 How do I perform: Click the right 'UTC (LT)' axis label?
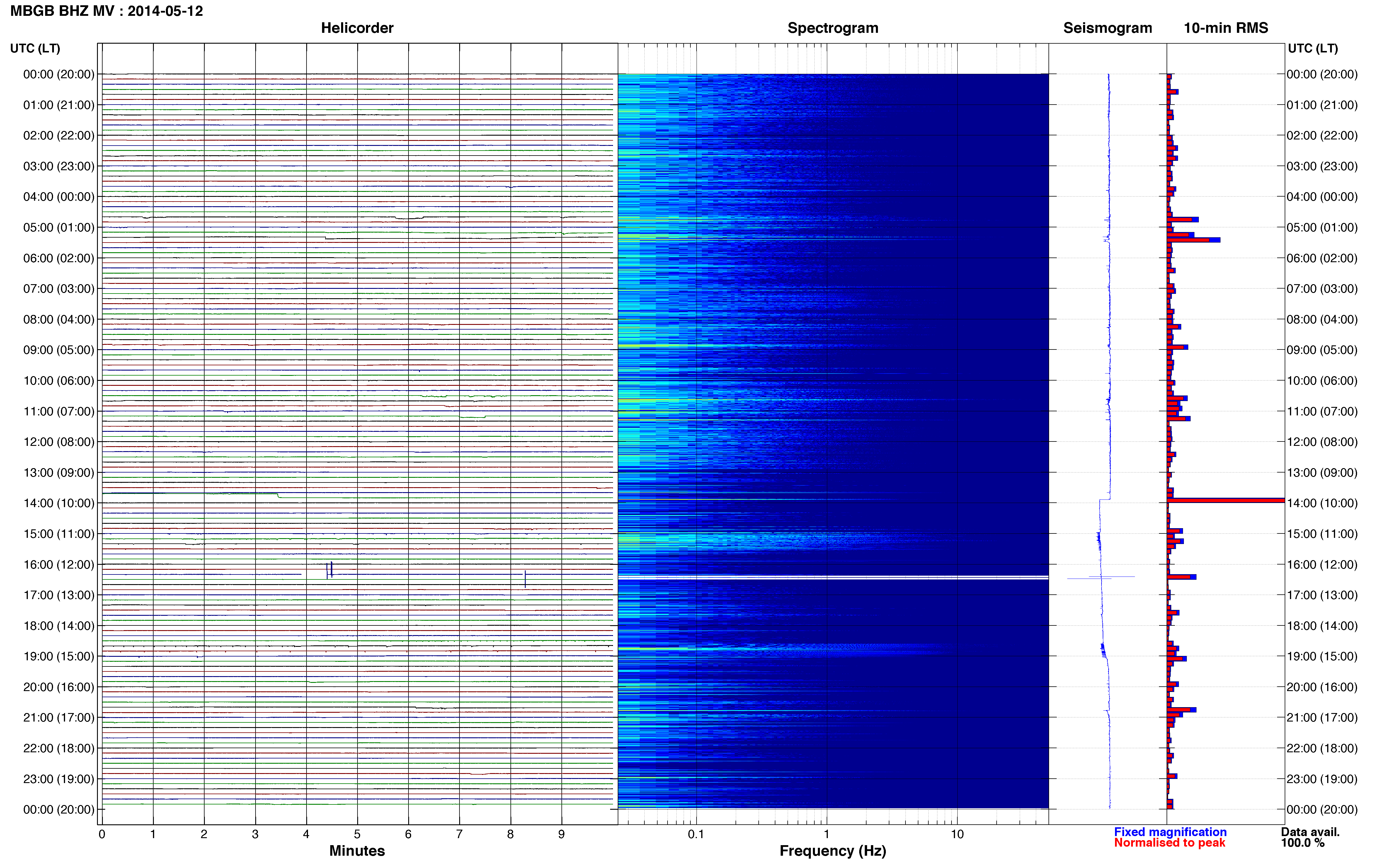point(1313,48)
